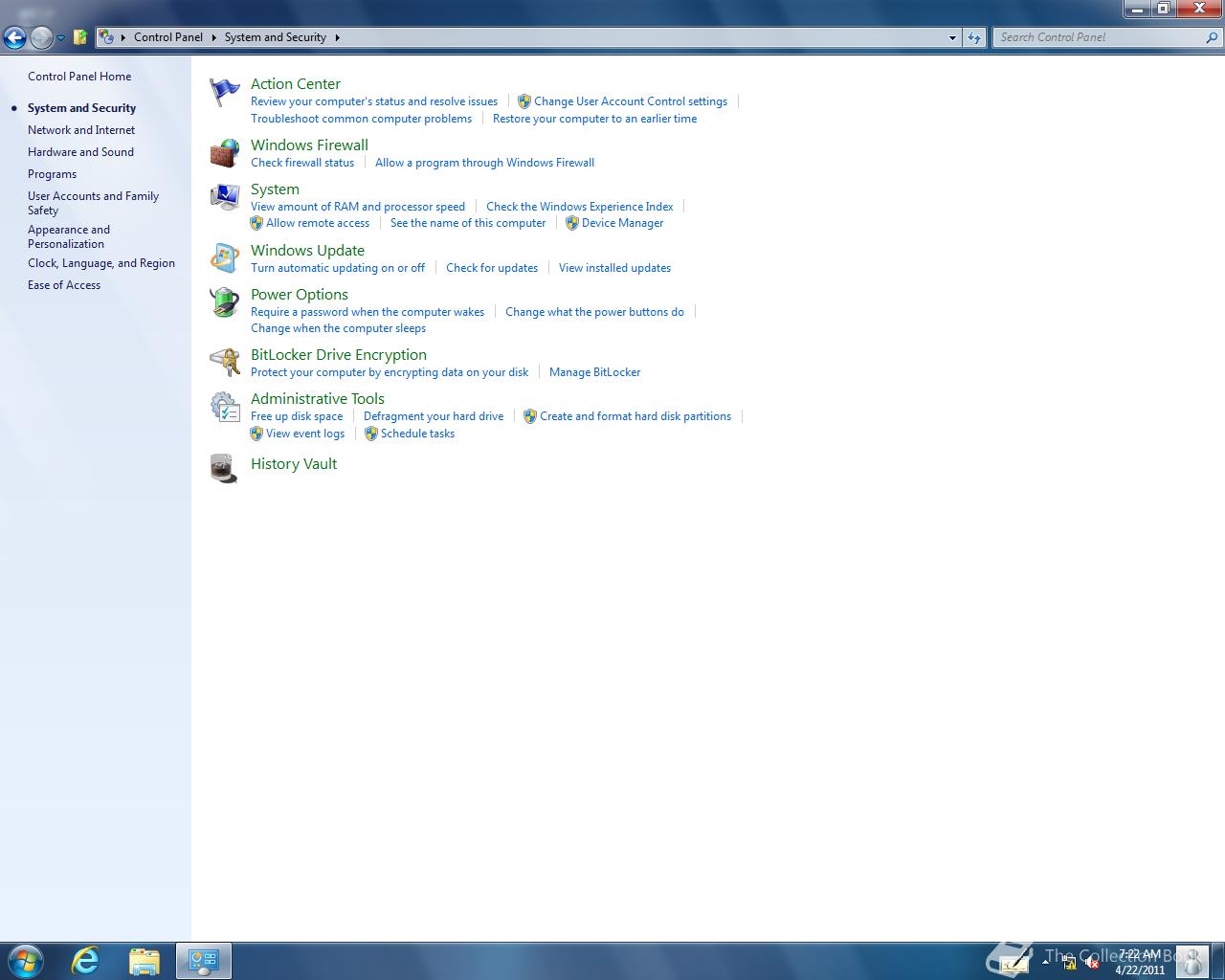
Task: Select Hardware and Sound in the sidebar
Action: point(80,152)
